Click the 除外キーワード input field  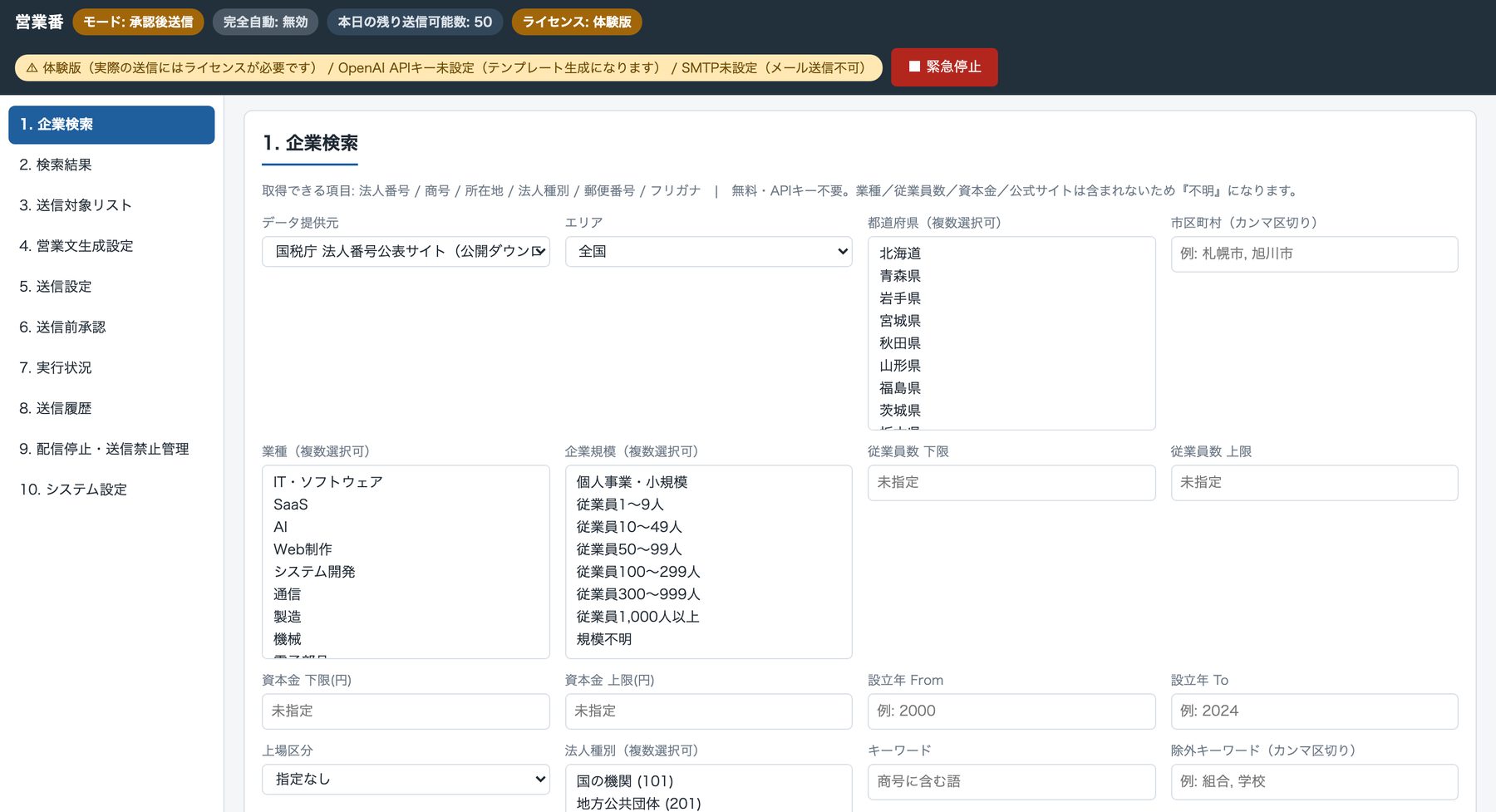point(1314,782)
